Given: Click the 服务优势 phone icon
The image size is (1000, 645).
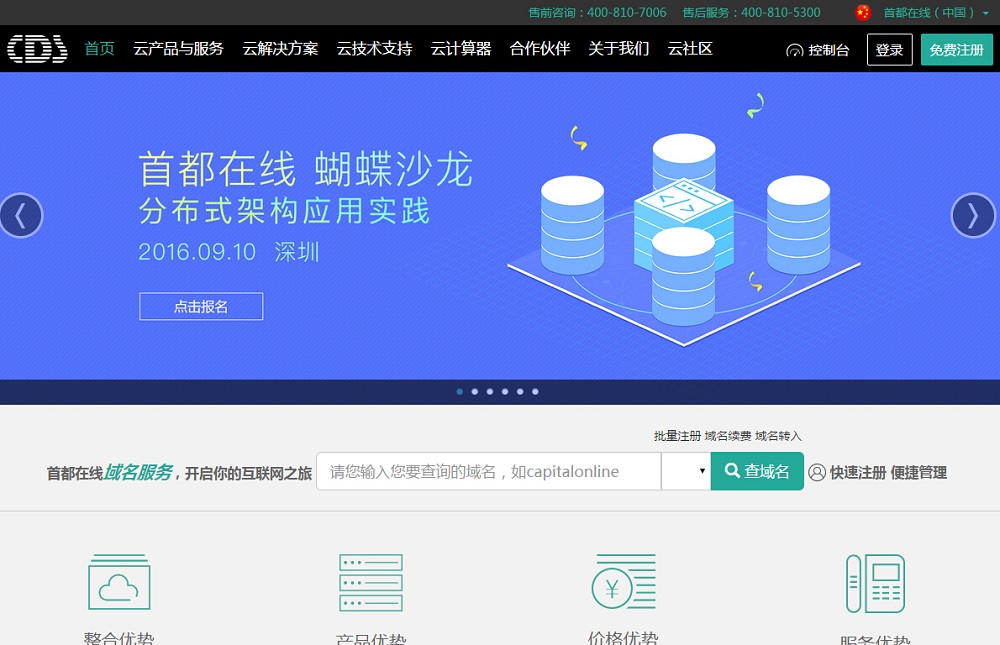Looking at the screenshot, I should (x=875, y=583).
